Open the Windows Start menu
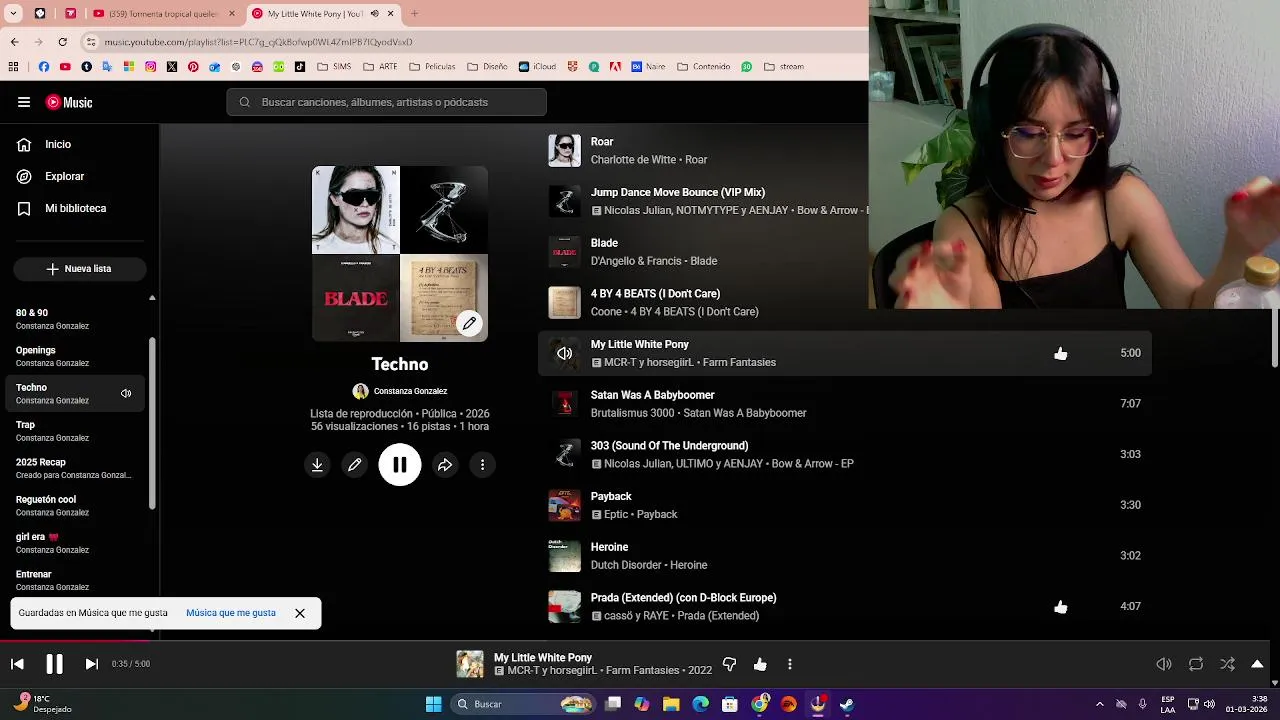The width and height of the screenshot is (1280, 720). pyautogui.click(x=433, y=704)
